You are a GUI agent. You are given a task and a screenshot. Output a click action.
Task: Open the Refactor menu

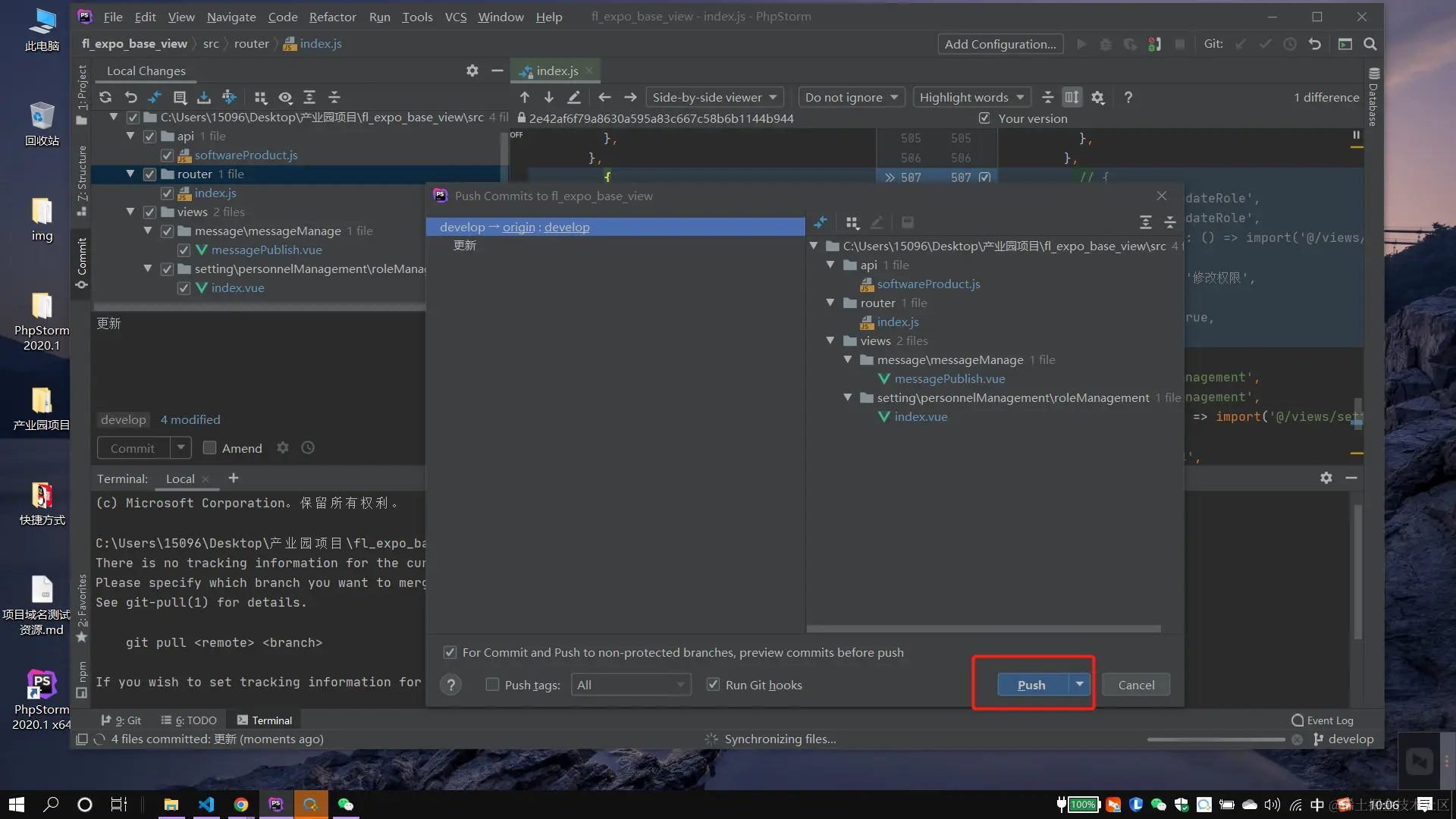click(332, 17)
